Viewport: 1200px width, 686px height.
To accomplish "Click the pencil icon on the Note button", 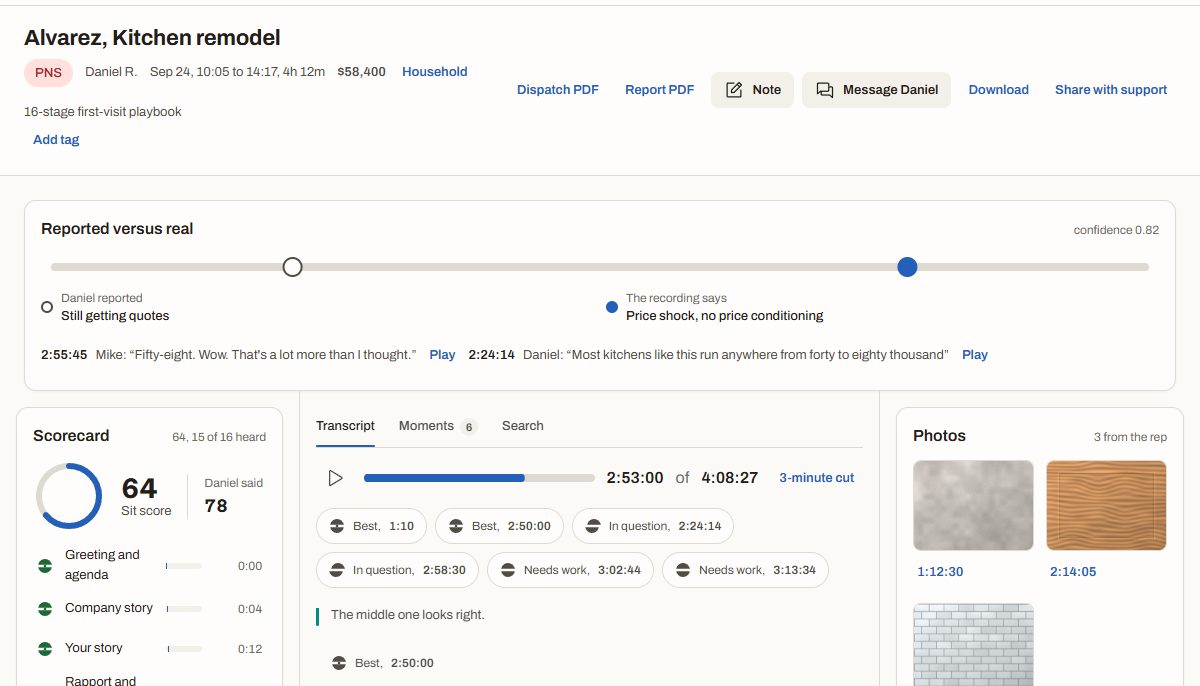I will 734,90.
